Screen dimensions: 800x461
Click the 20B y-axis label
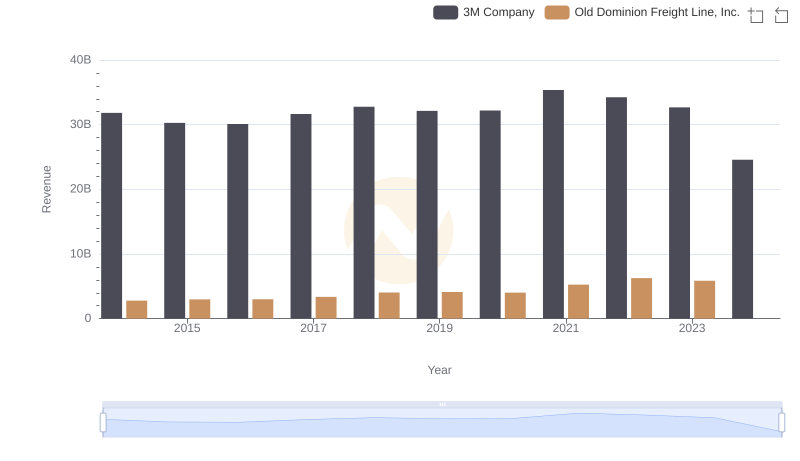pyautogui.click(x=81, y=189)
